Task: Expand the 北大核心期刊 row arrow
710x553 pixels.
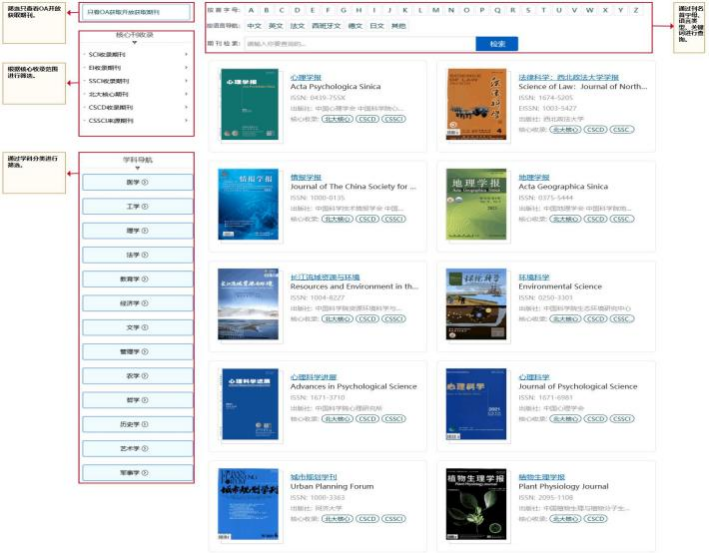Action: 186,94
